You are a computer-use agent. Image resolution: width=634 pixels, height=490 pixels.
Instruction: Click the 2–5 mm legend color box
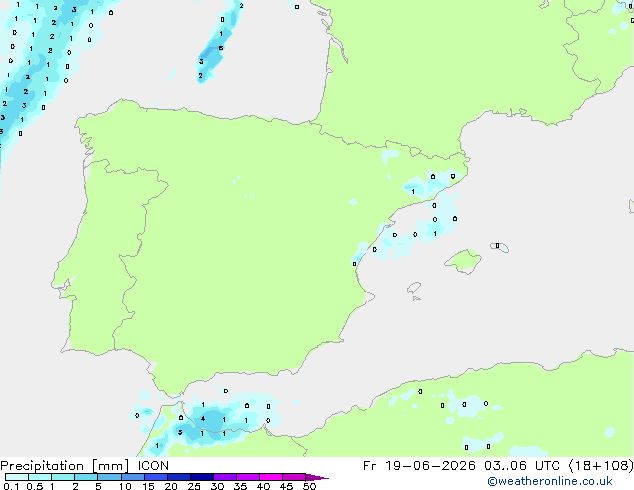pyautogui.click(x=86, y=477)
